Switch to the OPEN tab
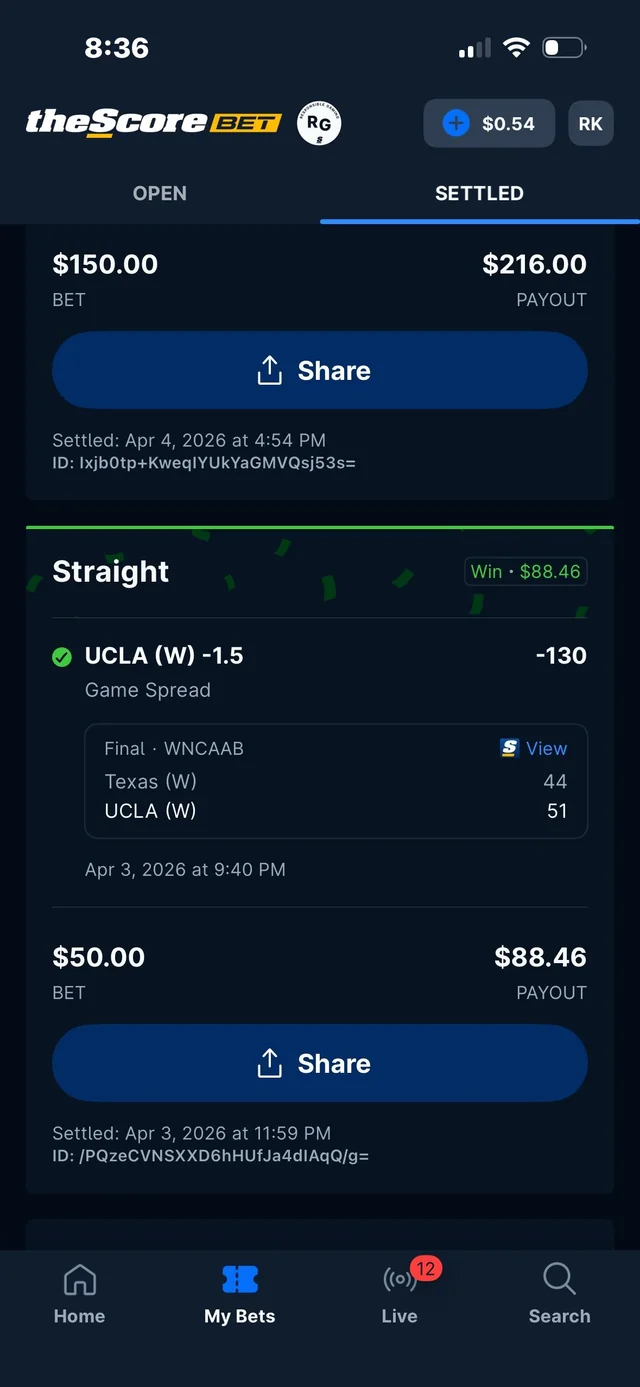The image size is (640, 1387). [159, 193]
